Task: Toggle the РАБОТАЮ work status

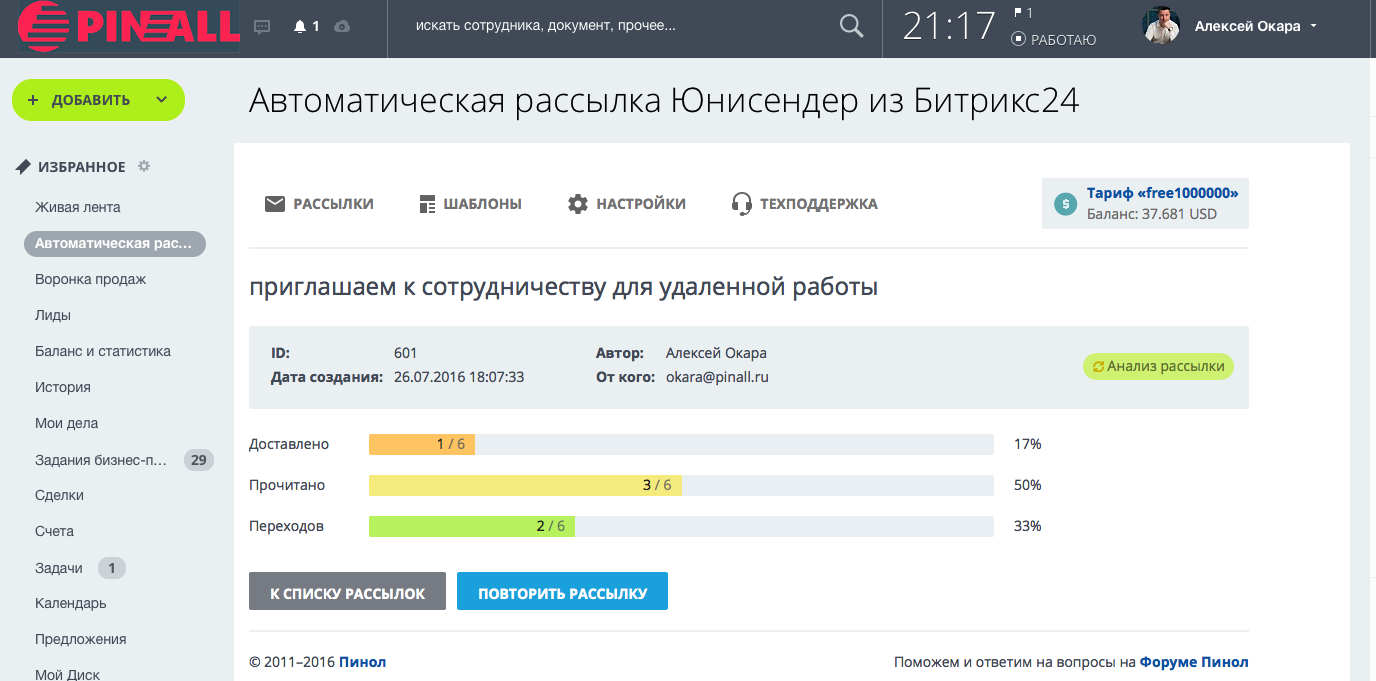Action: pos(1055,40)
